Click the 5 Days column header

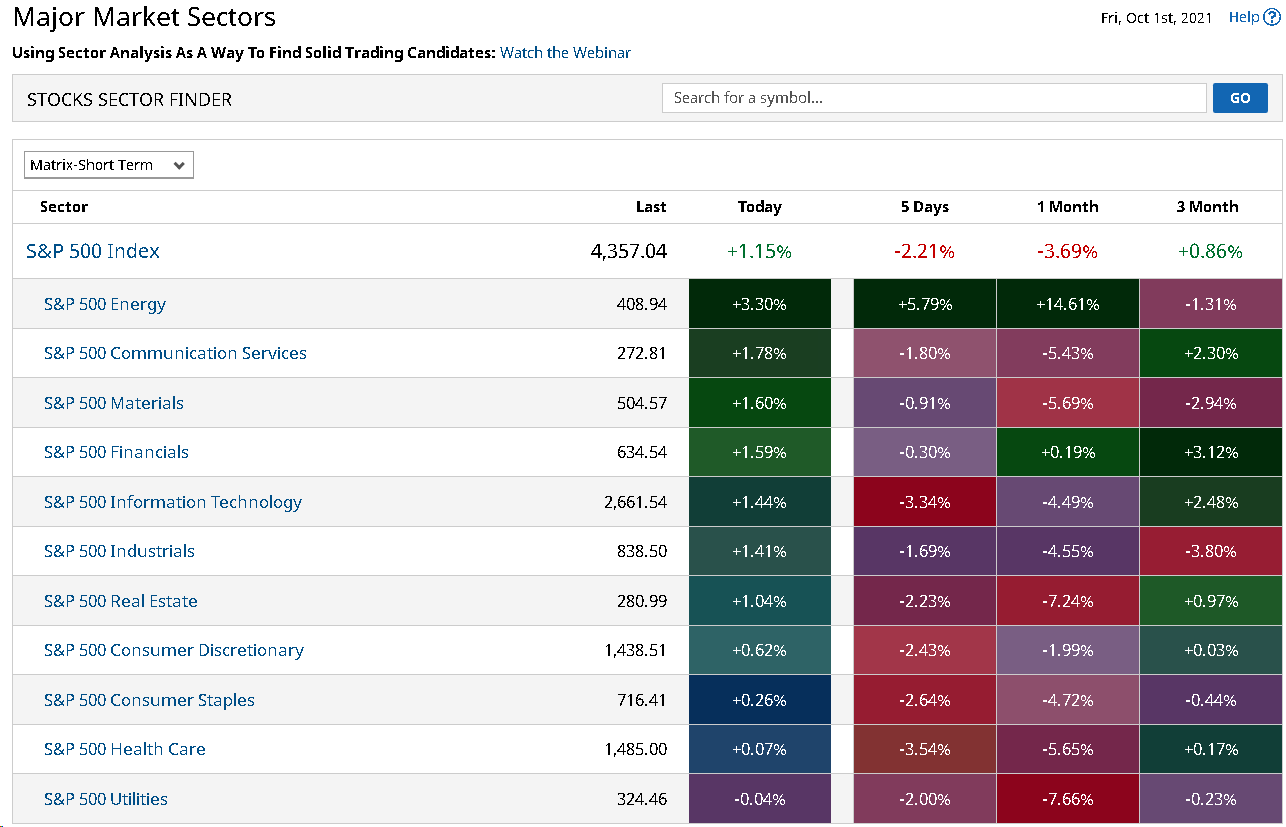(925, 207)
